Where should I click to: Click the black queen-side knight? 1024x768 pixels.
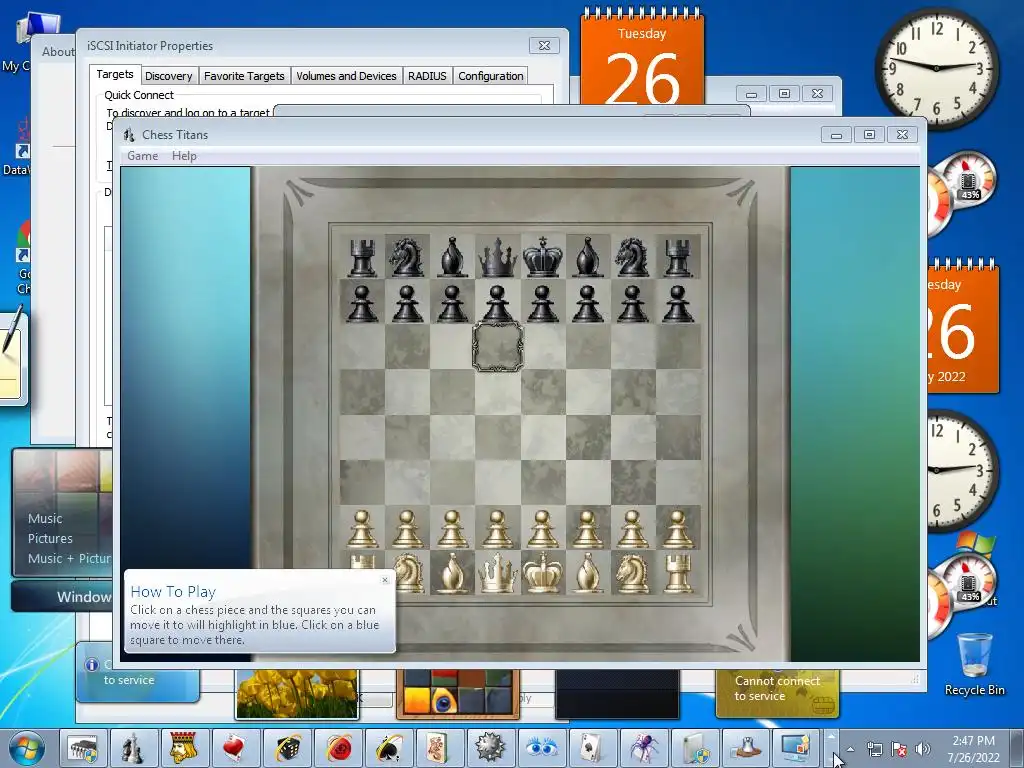click(406, 257)
